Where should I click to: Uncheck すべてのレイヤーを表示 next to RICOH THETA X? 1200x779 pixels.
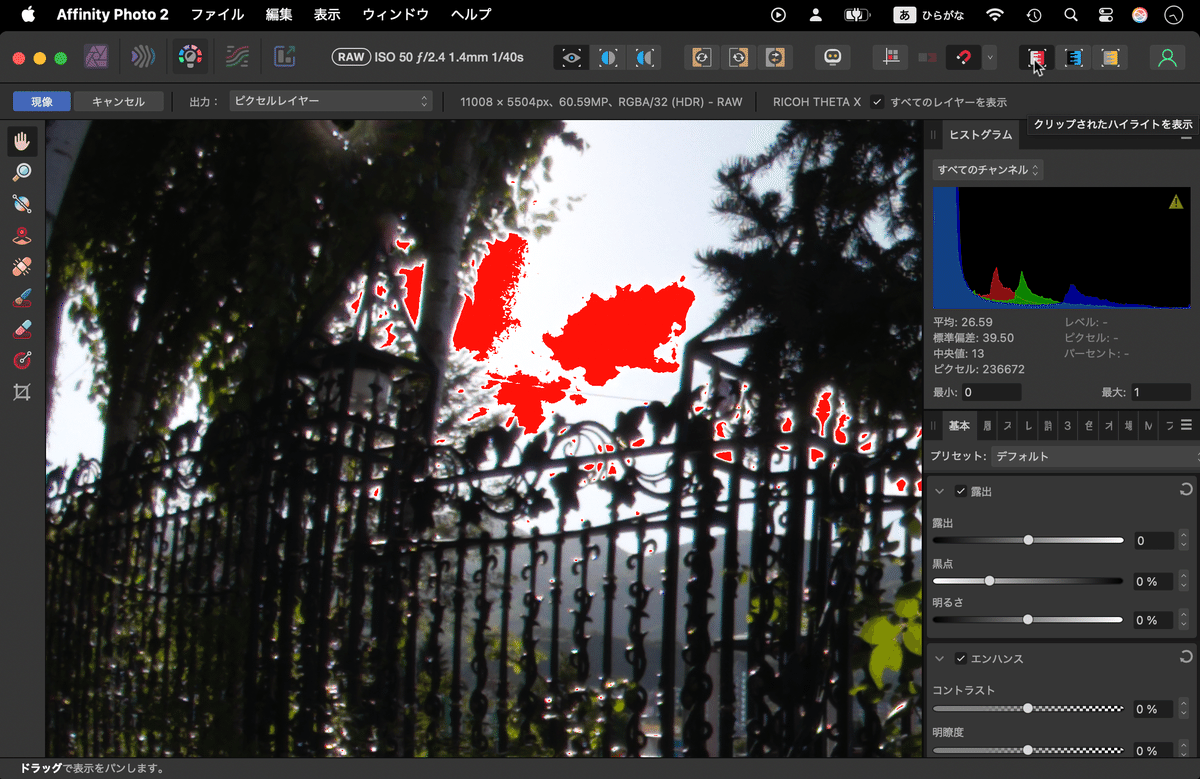tap(877, 101)
